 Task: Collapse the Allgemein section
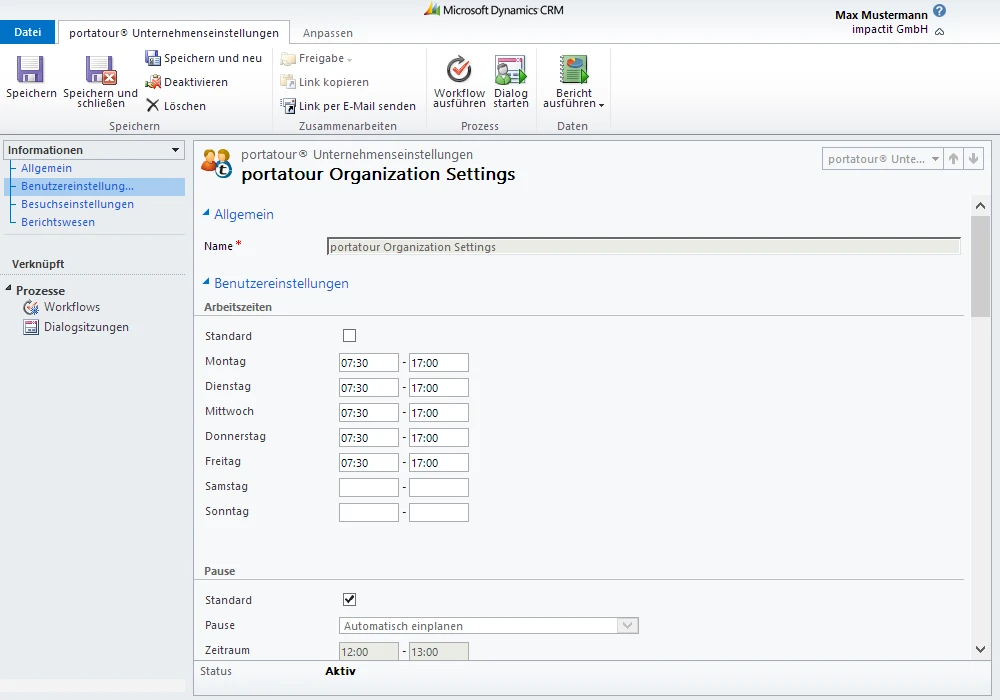point(206,214)
